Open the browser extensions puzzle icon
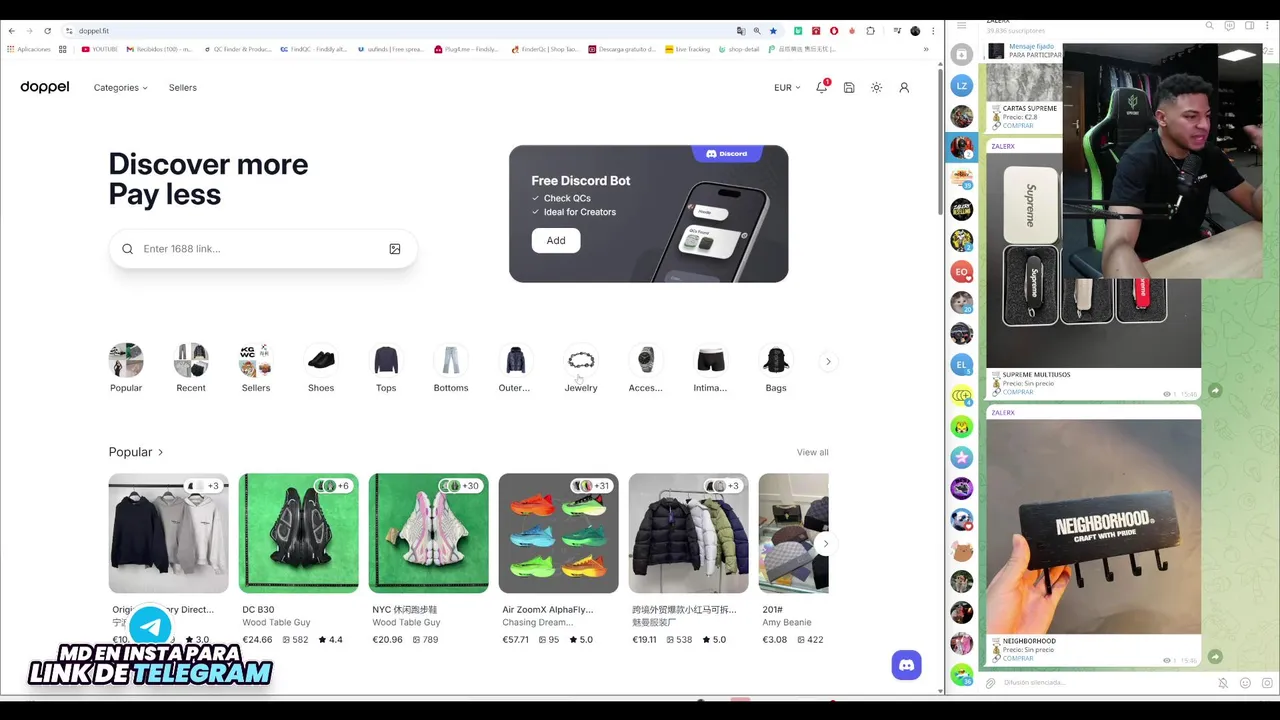This screenshot has height=720, width=1280. click(870, 31)
